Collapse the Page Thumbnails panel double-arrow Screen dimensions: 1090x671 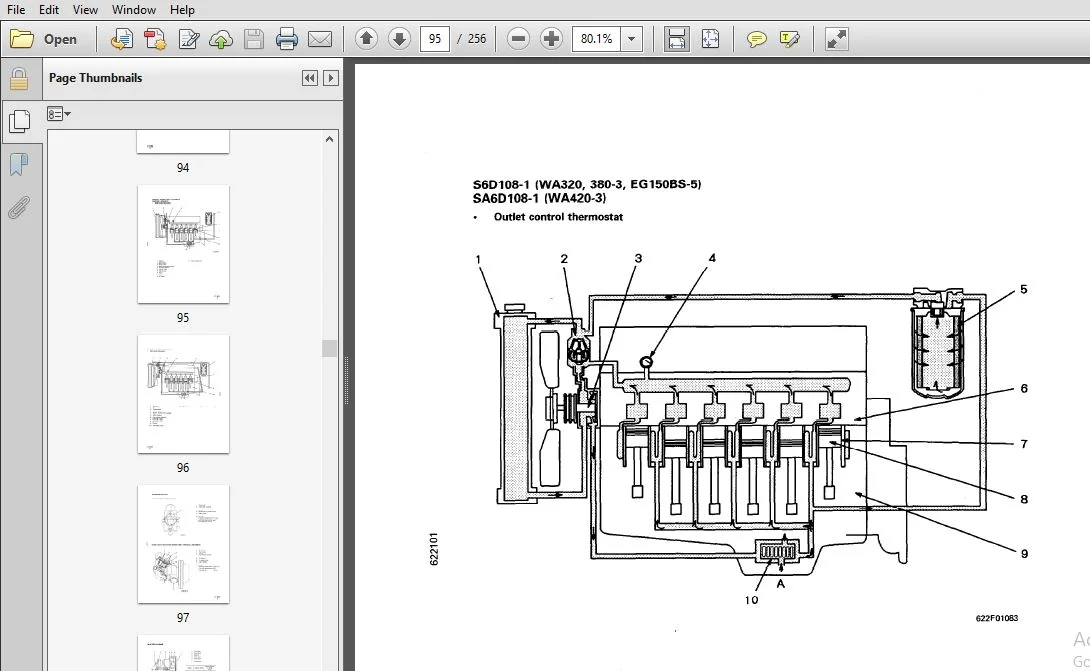coord(310,78)
